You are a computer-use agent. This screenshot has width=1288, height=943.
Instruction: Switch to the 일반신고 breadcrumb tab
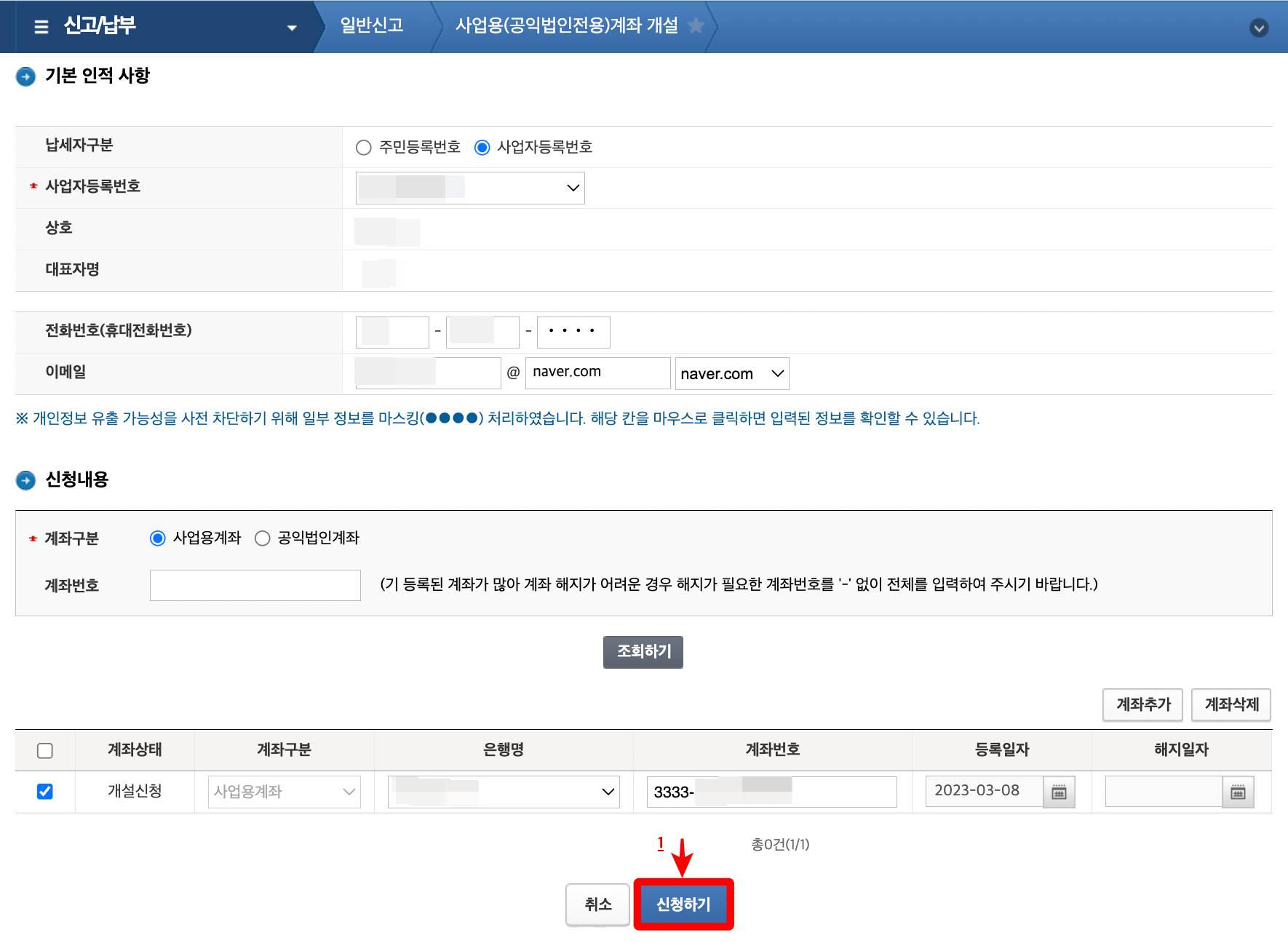[x=373, y=25]
